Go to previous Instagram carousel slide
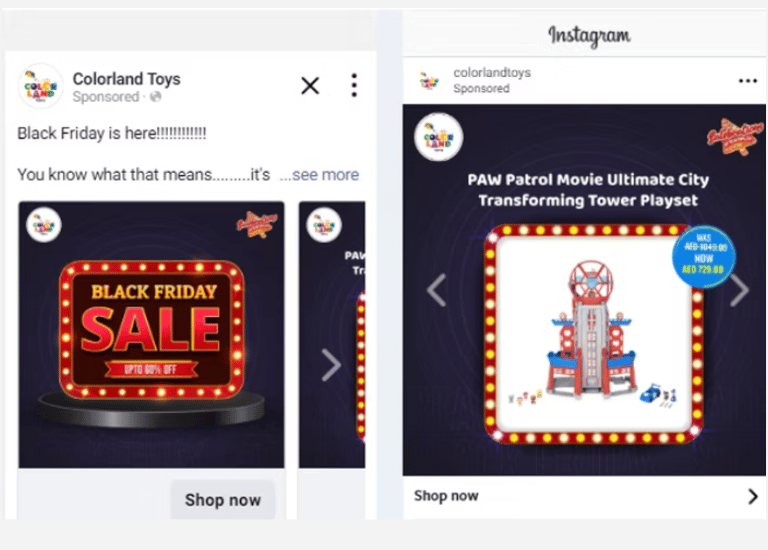The height and width of the screenshot is (550, 768). coord(436,290)
